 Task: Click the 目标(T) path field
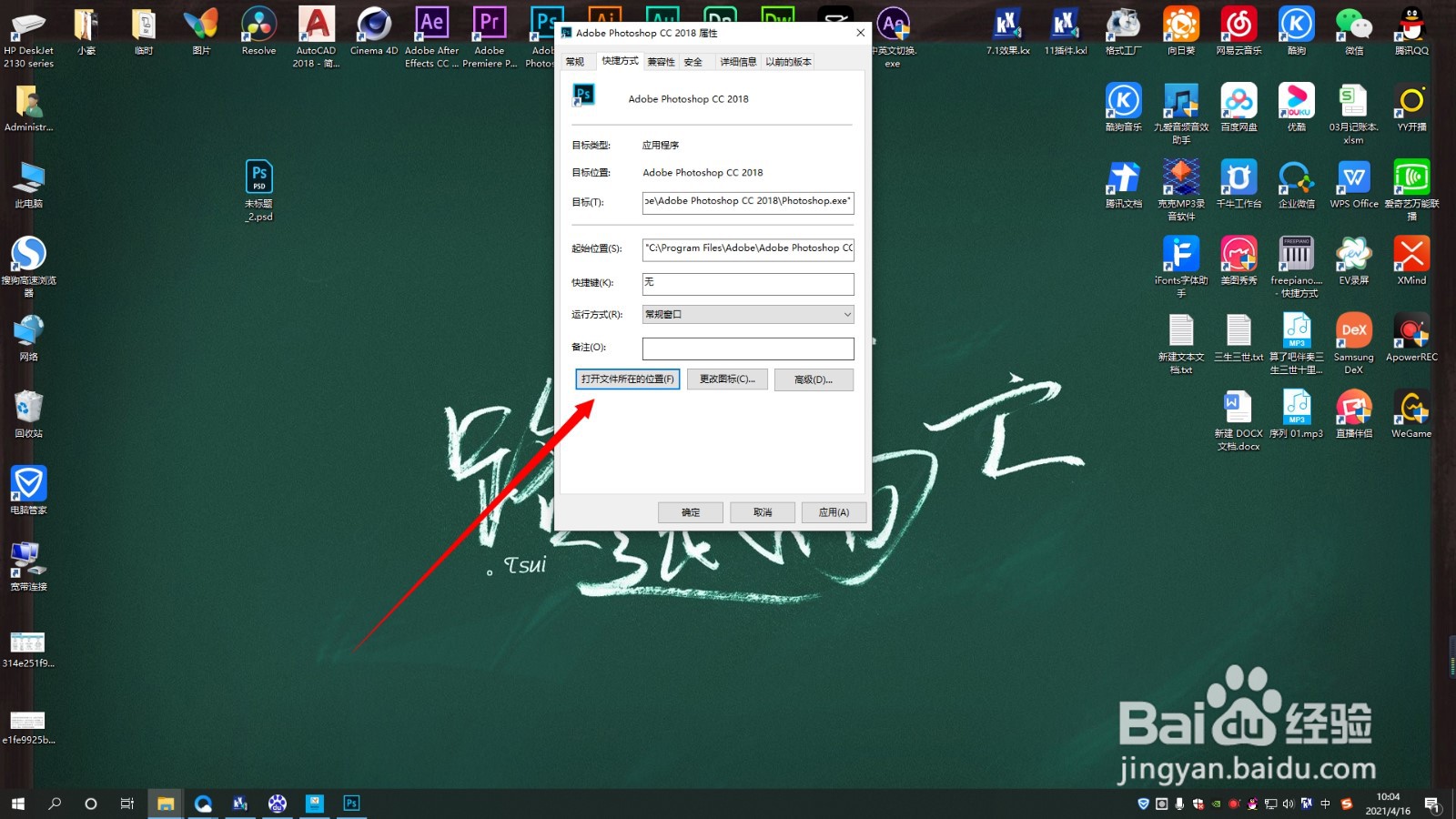[748, 202]
